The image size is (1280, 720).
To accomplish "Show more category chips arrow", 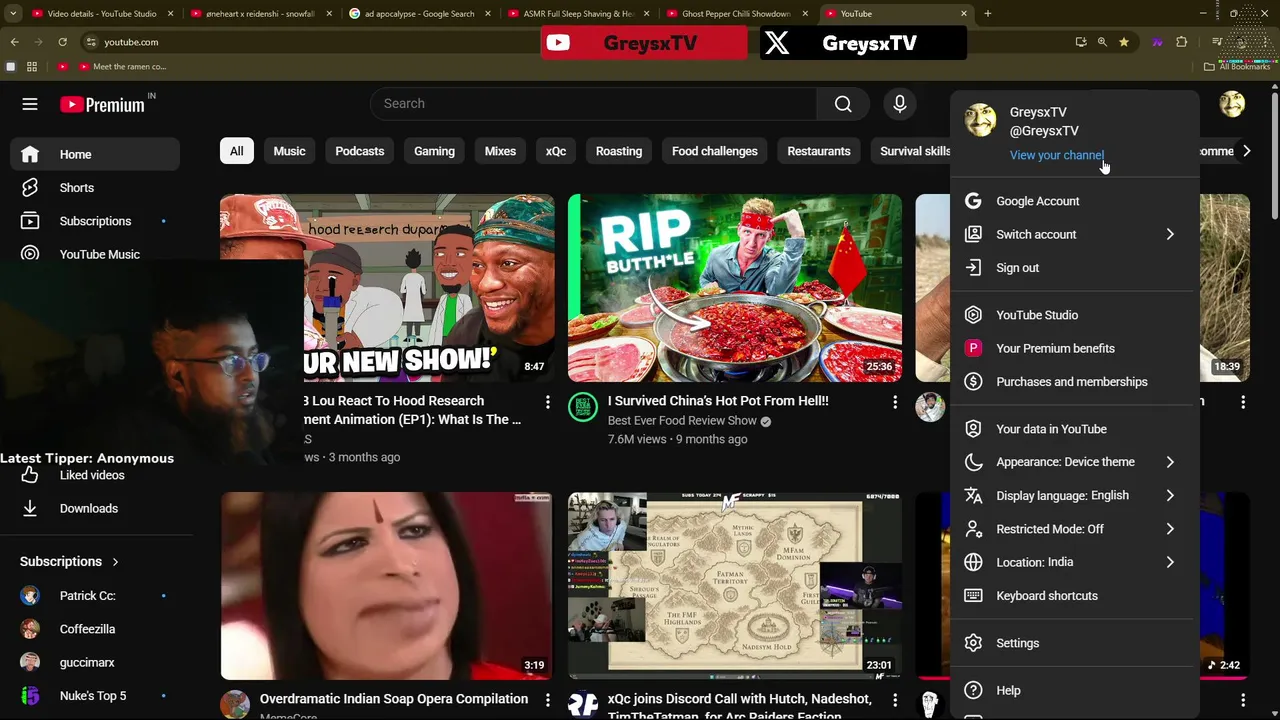I will [1246, 151].
